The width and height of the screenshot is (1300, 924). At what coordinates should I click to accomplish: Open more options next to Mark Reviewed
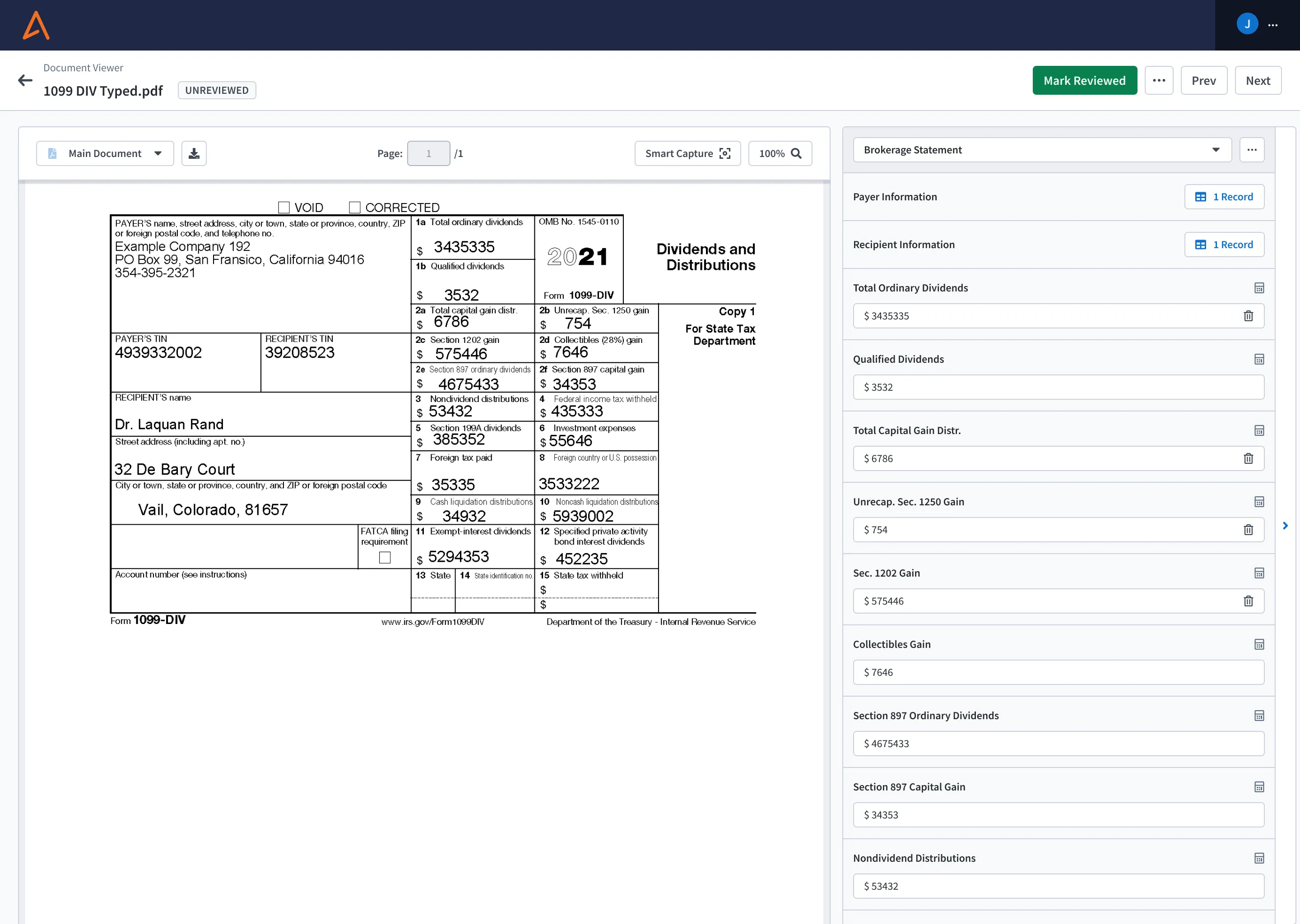coord(1159,80)
